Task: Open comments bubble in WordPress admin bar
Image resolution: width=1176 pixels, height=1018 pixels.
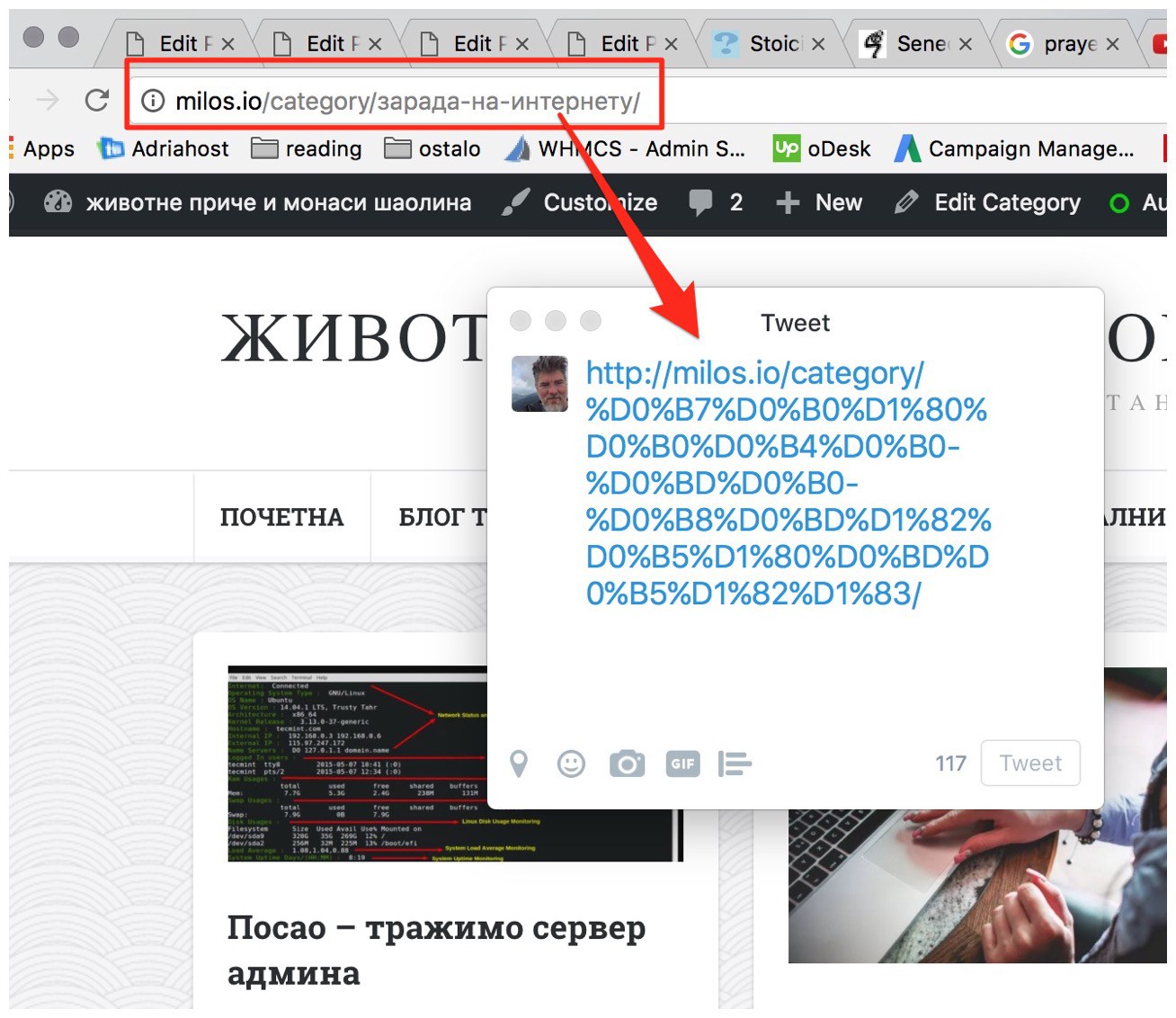Action: 715,202
